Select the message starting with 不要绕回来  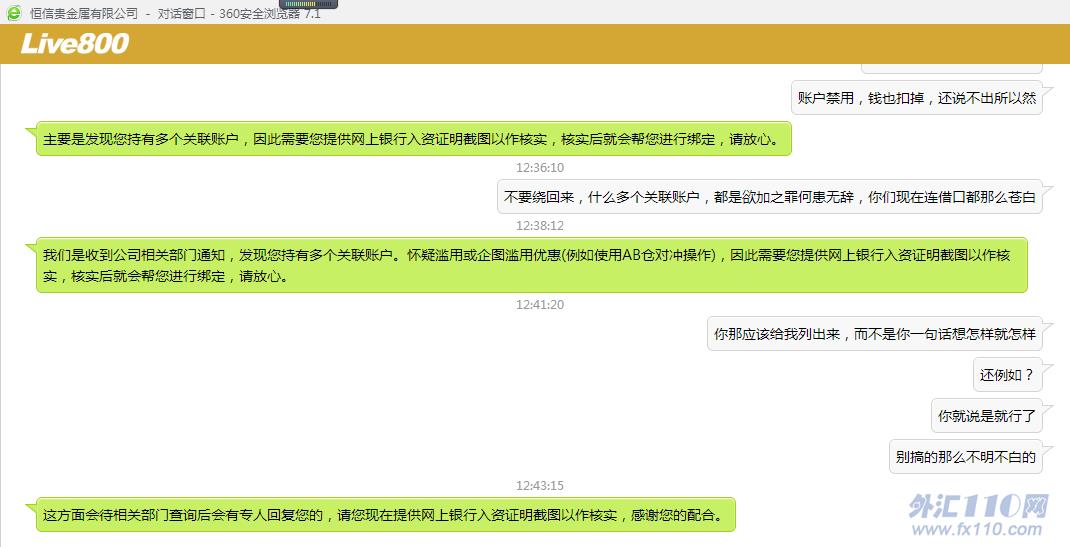coord(769,197)
